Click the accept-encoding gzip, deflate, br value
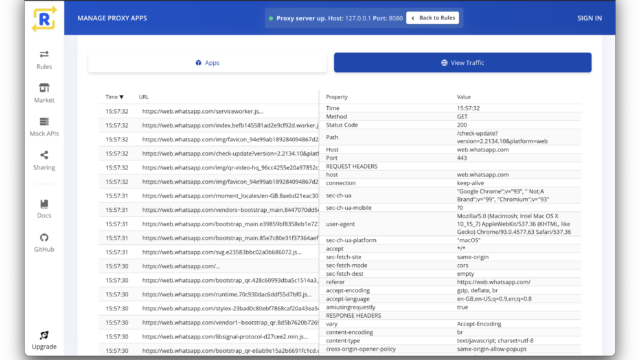640x360 pixels. pos(477,291)
